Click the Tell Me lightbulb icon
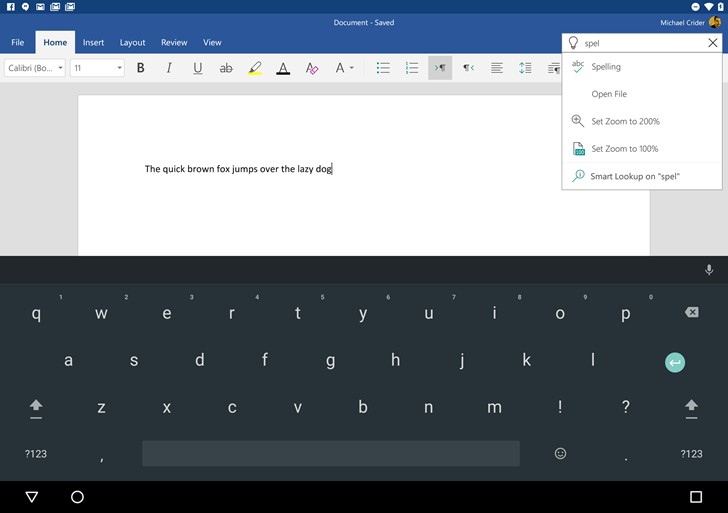The height and width of the screenshot is (513, 728). pyautogui.click(x=573, y=43)
